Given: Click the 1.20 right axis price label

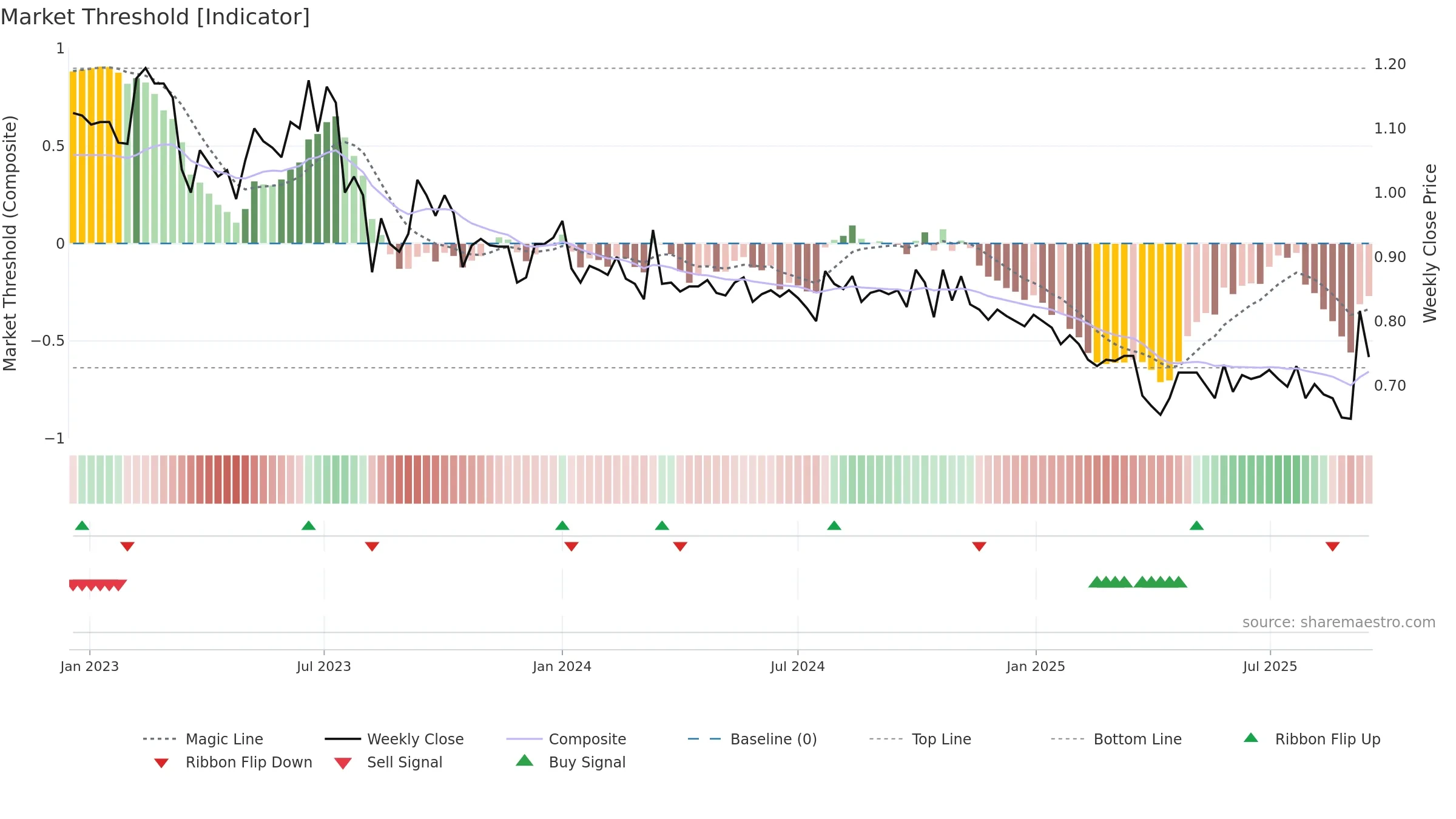Looking at the screenshot, I should click(1390, 64).
